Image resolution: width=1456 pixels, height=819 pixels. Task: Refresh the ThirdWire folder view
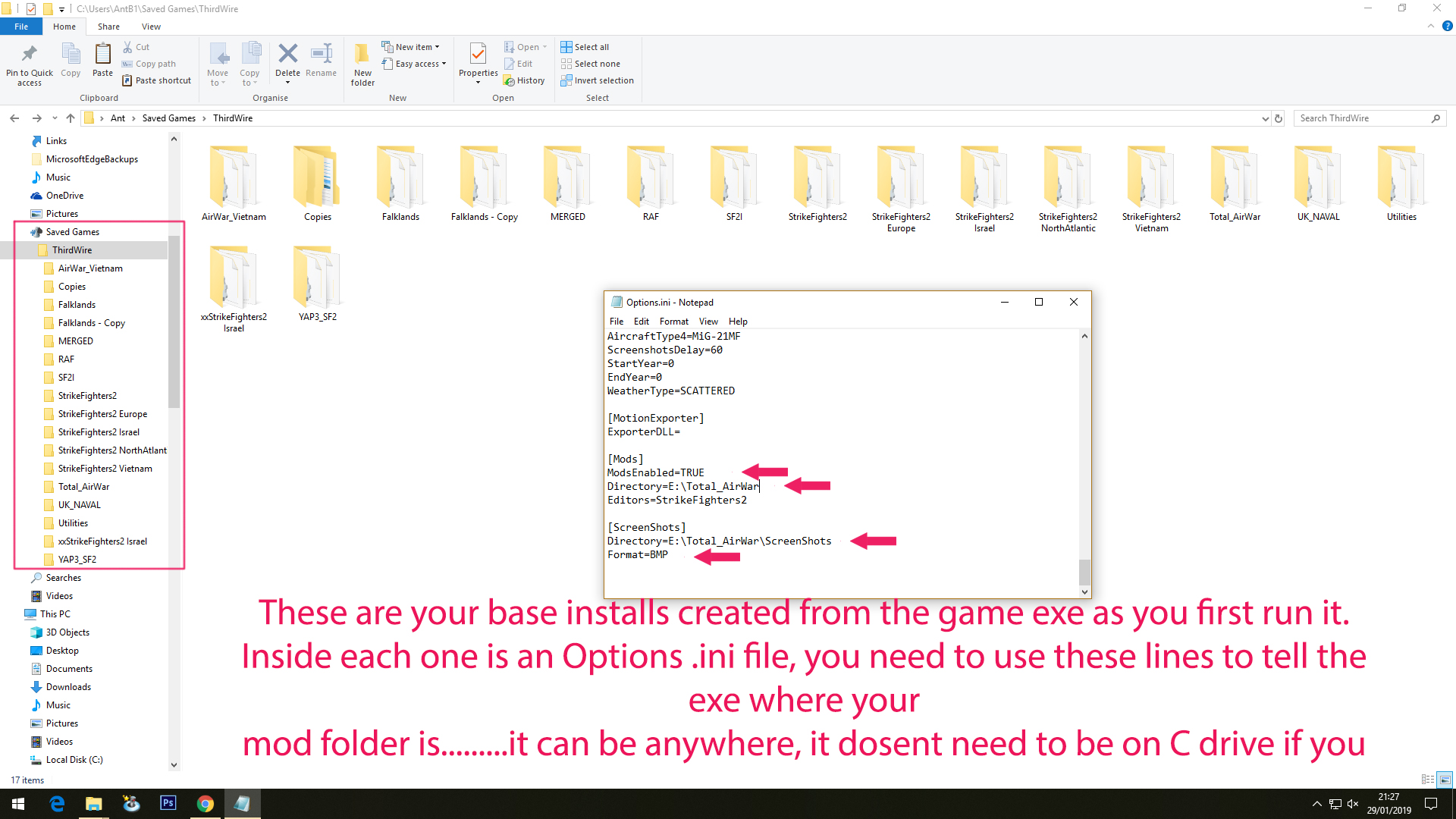[1279, 118]
